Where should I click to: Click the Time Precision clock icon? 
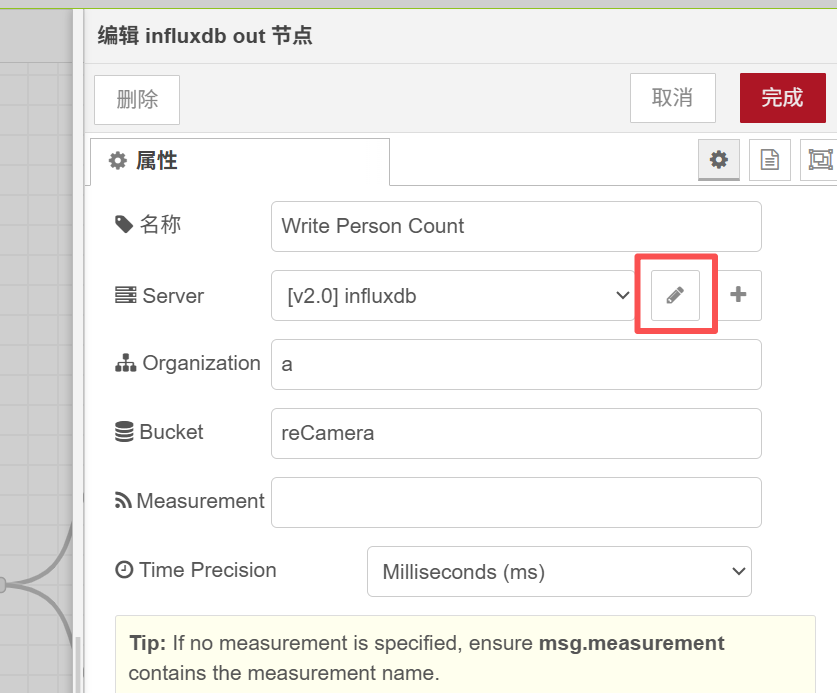coord(125,570)
